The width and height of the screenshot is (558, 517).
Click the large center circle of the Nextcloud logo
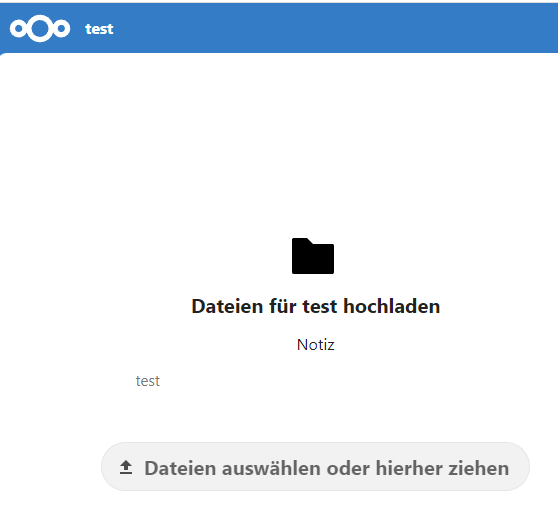[40, 28]
